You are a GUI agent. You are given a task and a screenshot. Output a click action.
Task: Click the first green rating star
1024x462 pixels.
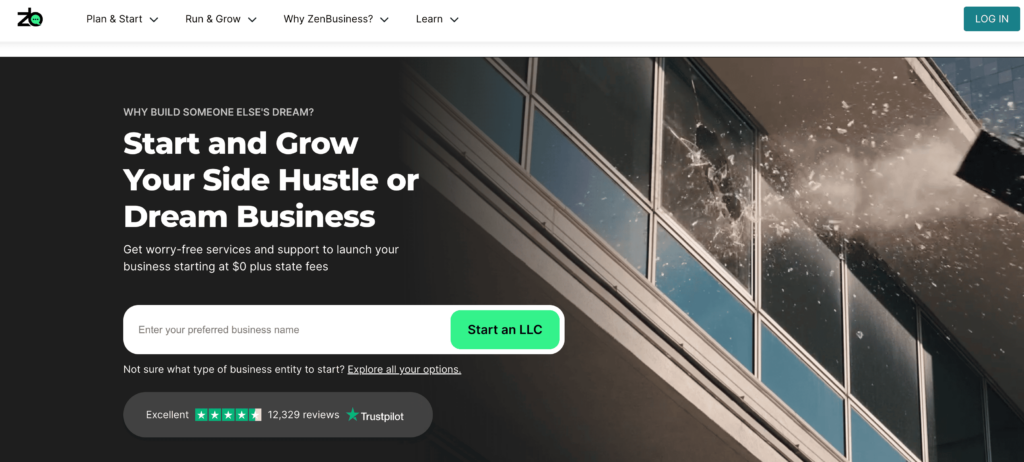tap(201, 414)
